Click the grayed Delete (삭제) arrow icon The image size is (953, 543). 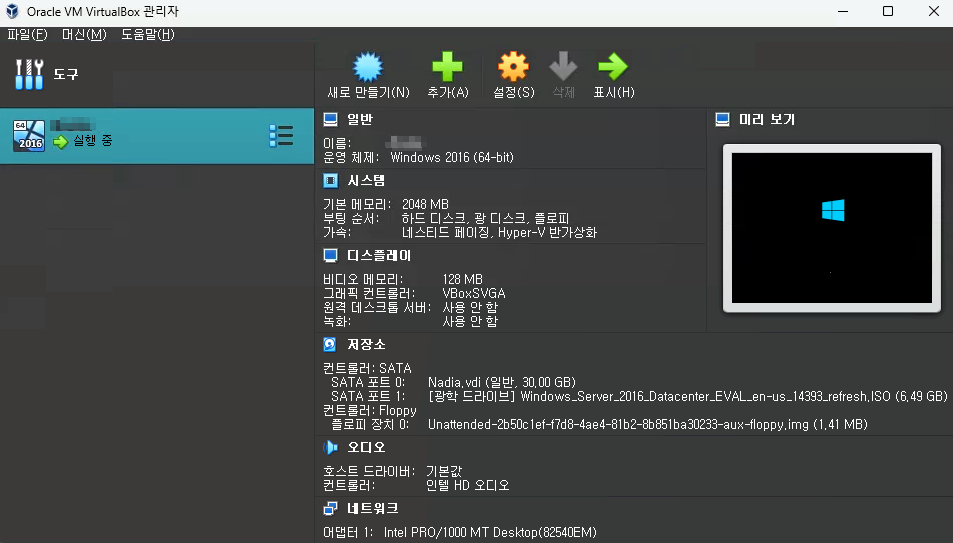point(563,66)
